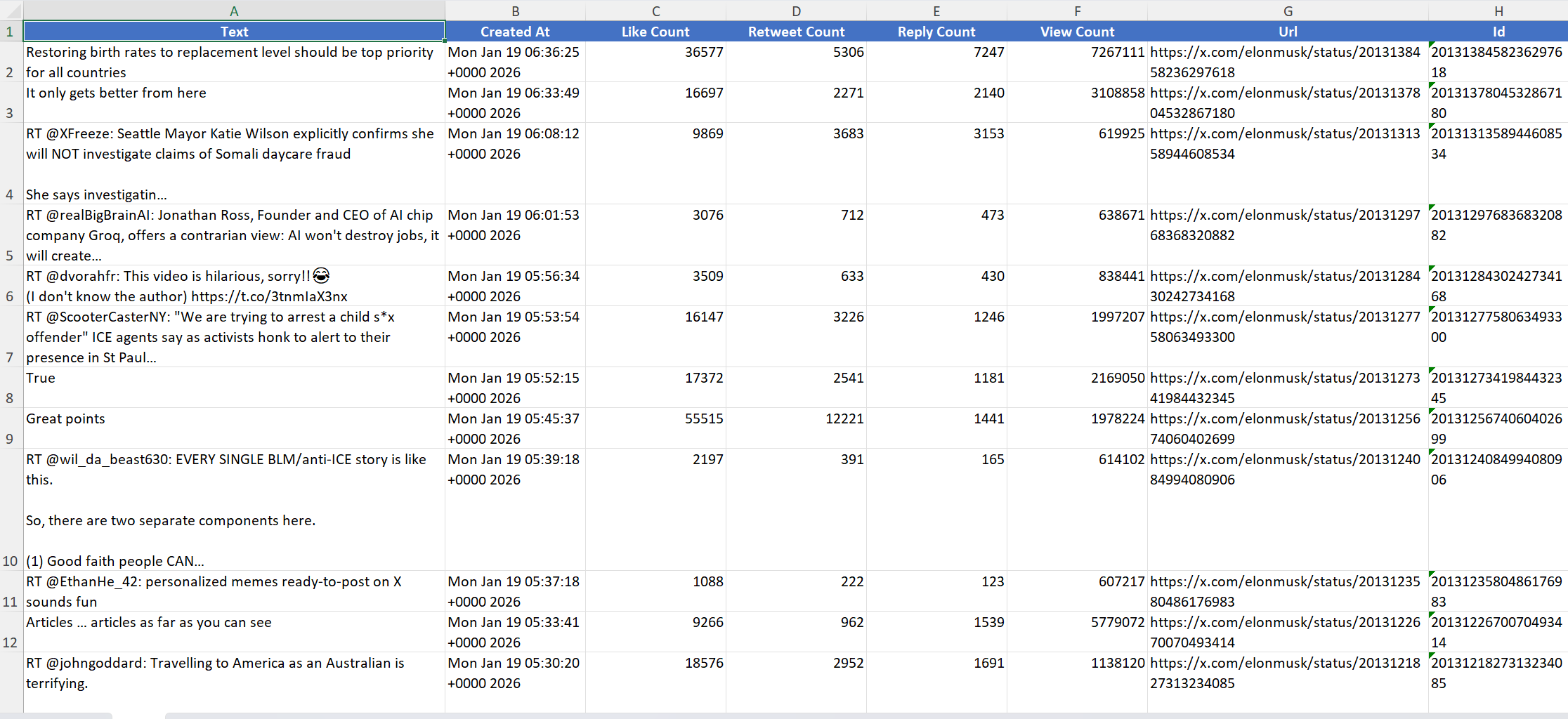The width and height of the screenshot is (1568, 719).
Task: Open the tweet URL ending in 58236297618
Action: [1284, 62]
